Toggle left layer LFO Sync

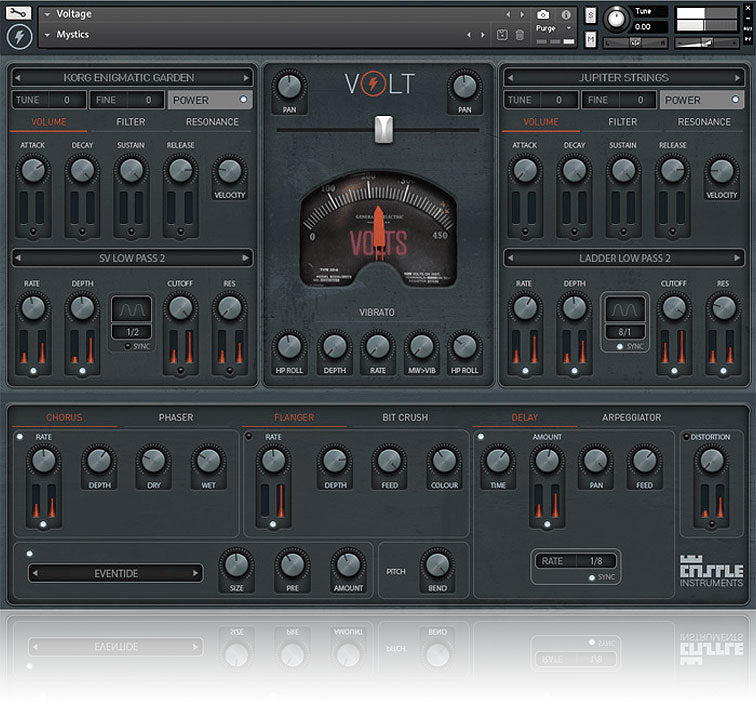coord(128,346)
